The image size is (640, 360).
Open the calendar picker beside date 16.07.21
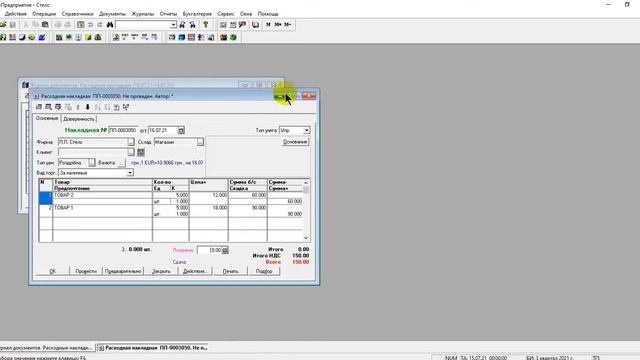(181, 130)
